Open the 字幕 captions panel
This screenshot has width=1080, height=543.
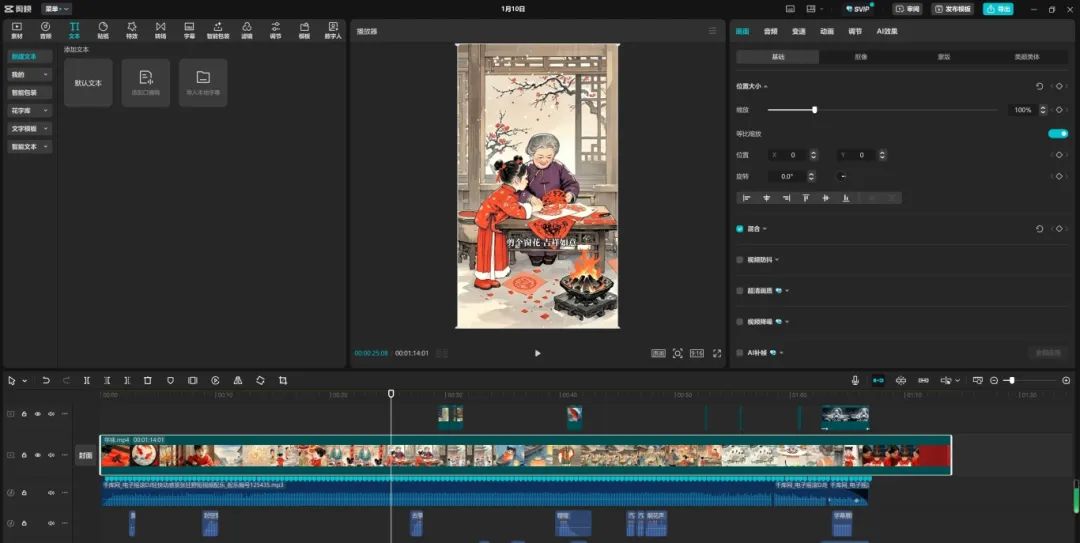(x=189, y=30)
